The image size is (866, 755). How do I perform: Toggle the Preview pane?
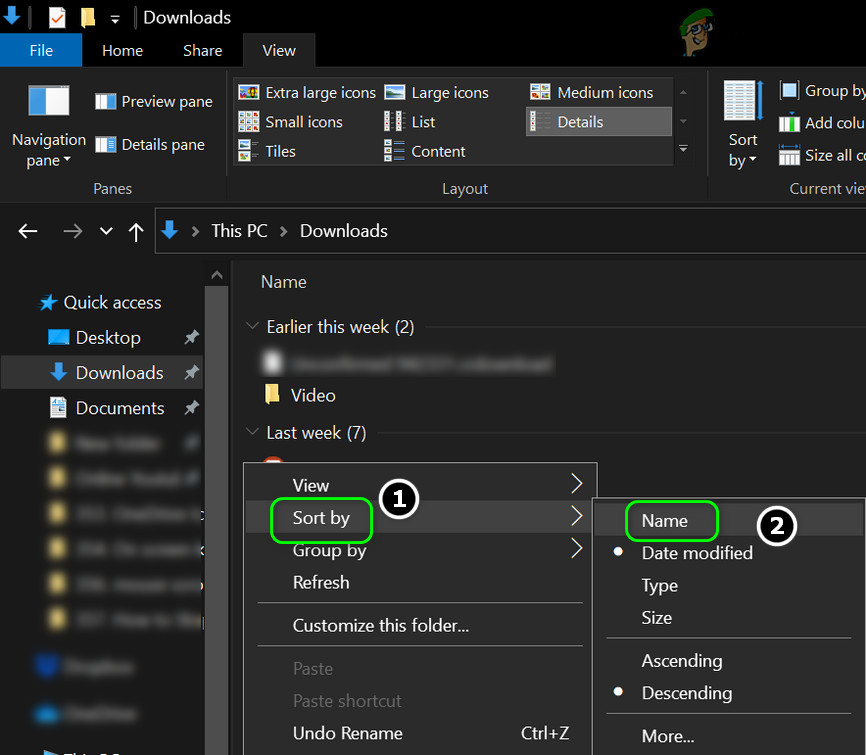tap(154, 101)
